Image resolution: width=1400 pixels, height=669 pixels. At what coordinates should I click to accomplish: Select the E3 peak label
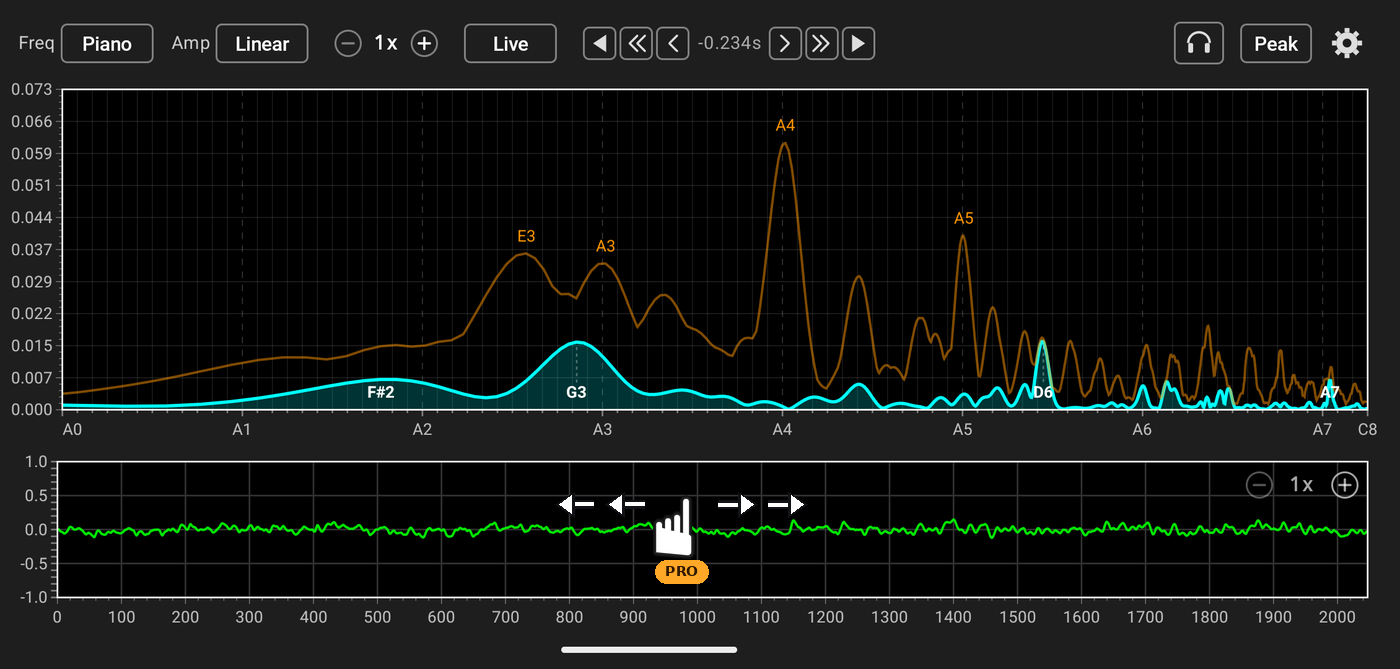(x=526, y=237)
